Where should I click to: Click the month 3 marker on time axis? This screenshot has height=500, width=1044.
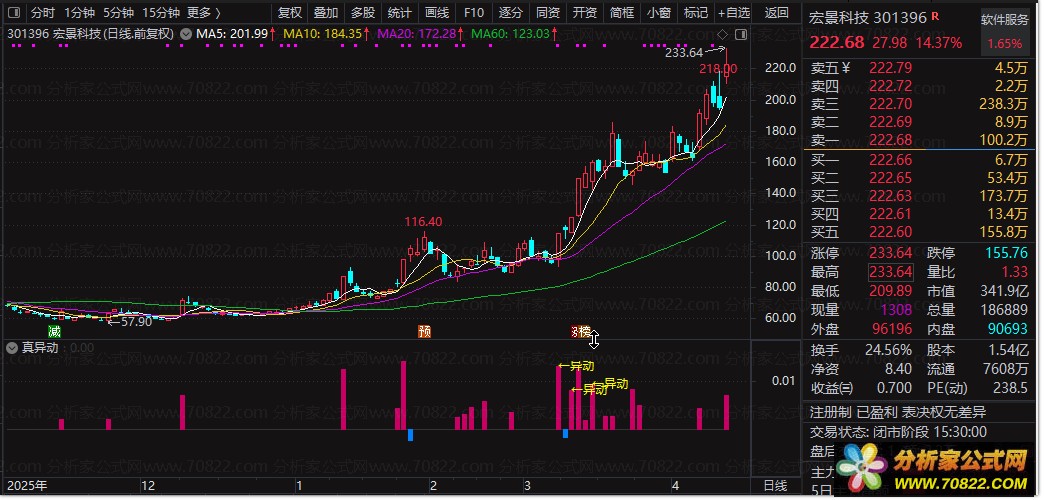pos(526,485)
